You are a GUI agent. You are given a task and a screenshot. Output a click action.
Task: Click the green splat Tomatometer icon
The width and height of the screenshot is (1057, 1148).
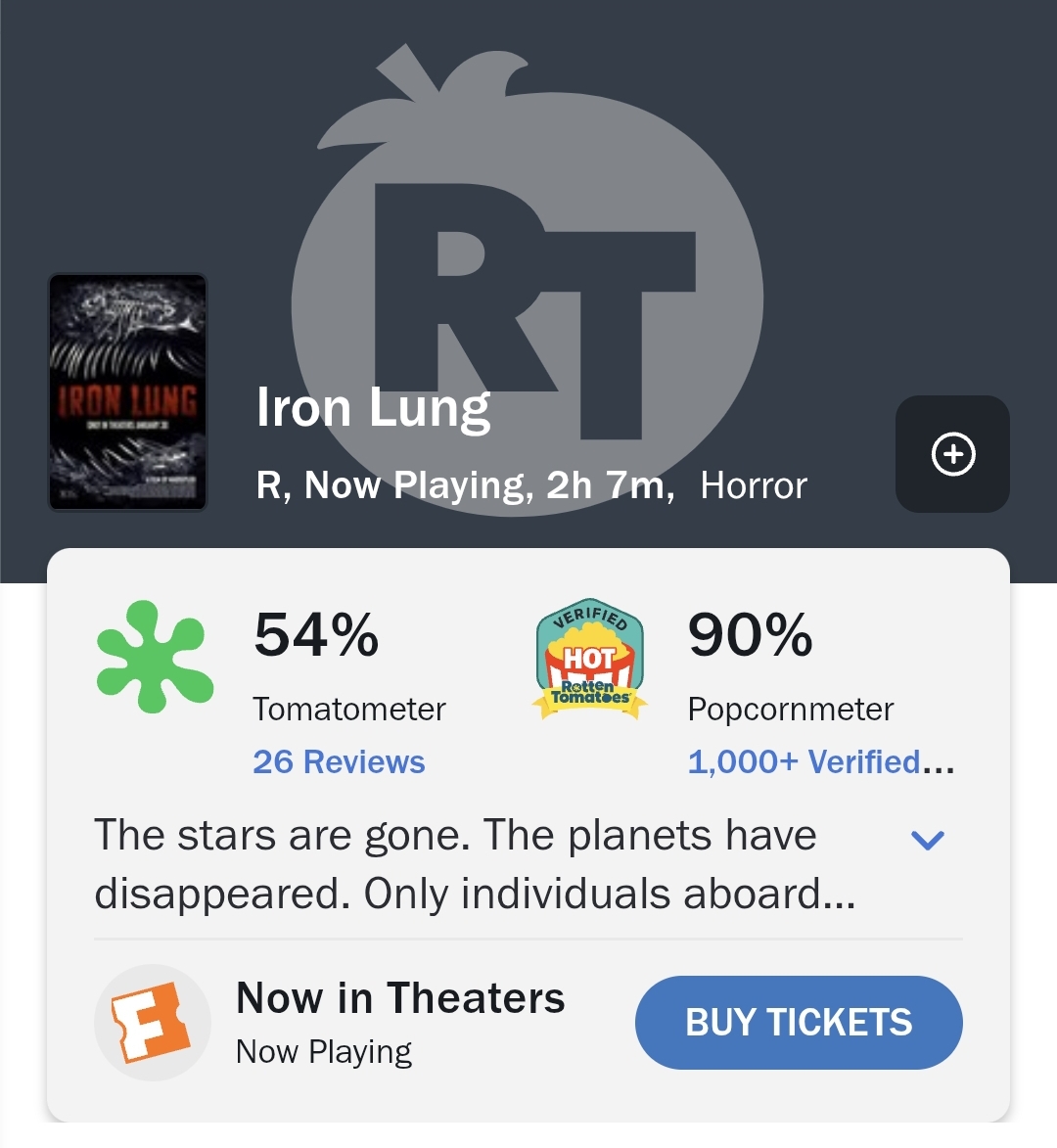[155, 655]
